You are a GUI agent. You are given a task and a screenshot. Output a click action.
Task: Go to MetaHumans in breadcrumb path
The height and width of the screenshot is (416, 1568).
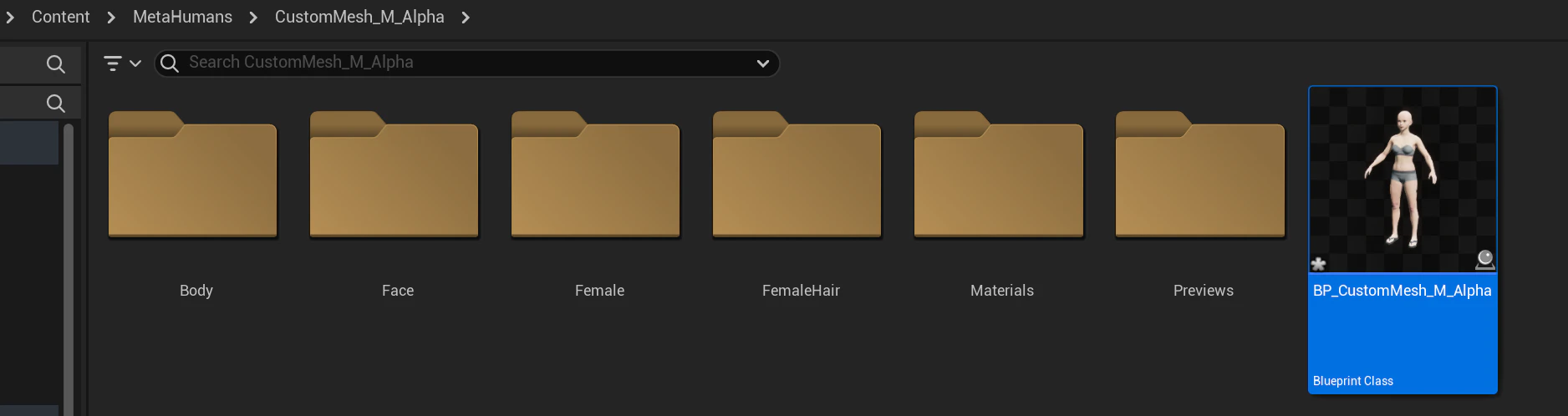pos(182,17)
